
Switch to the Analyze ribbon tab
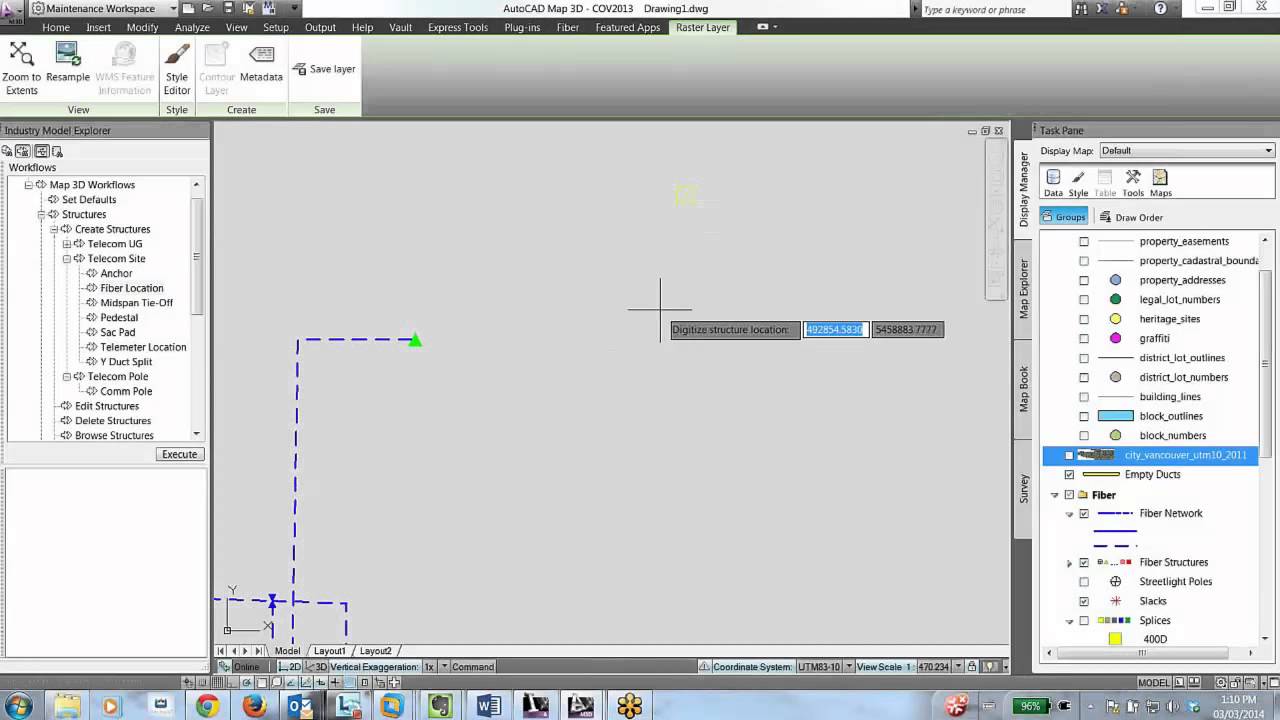pyautogui.click(x=192, y=28)
